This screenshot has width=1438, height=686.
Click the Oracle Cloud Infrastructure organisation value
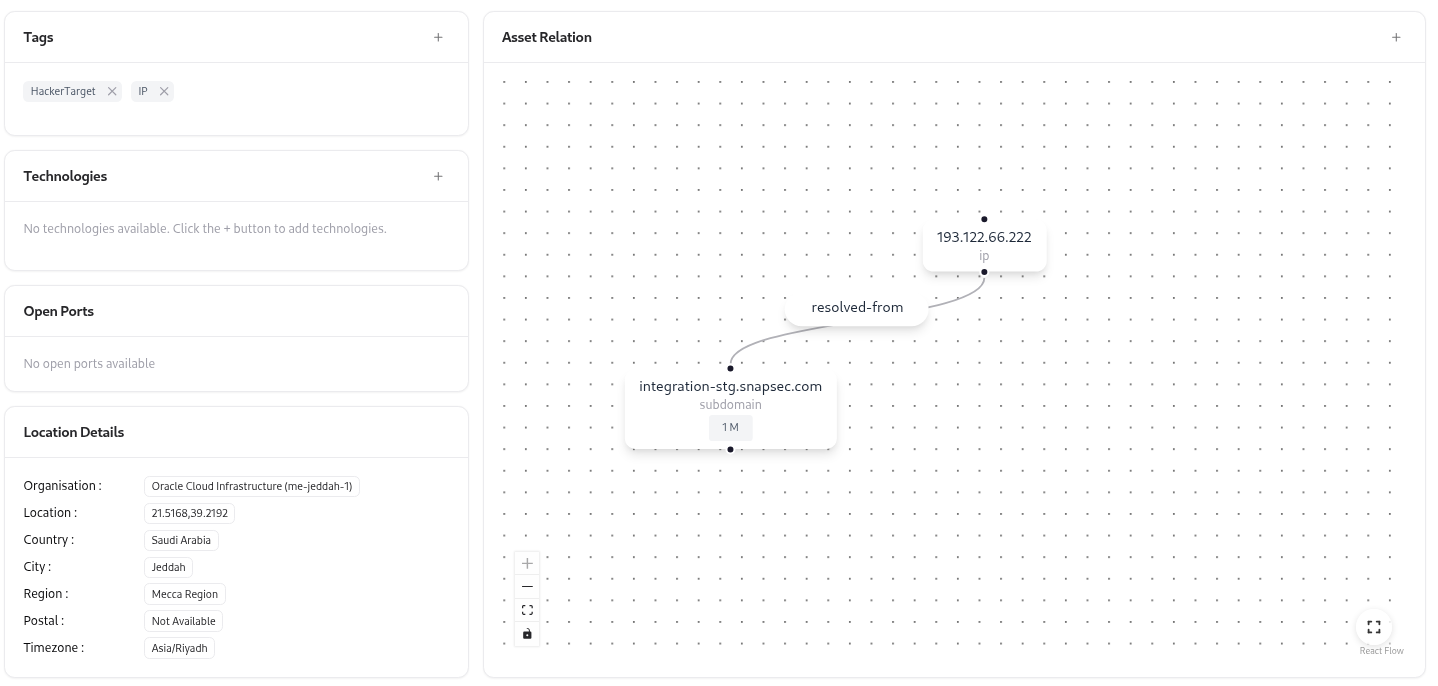251,486
